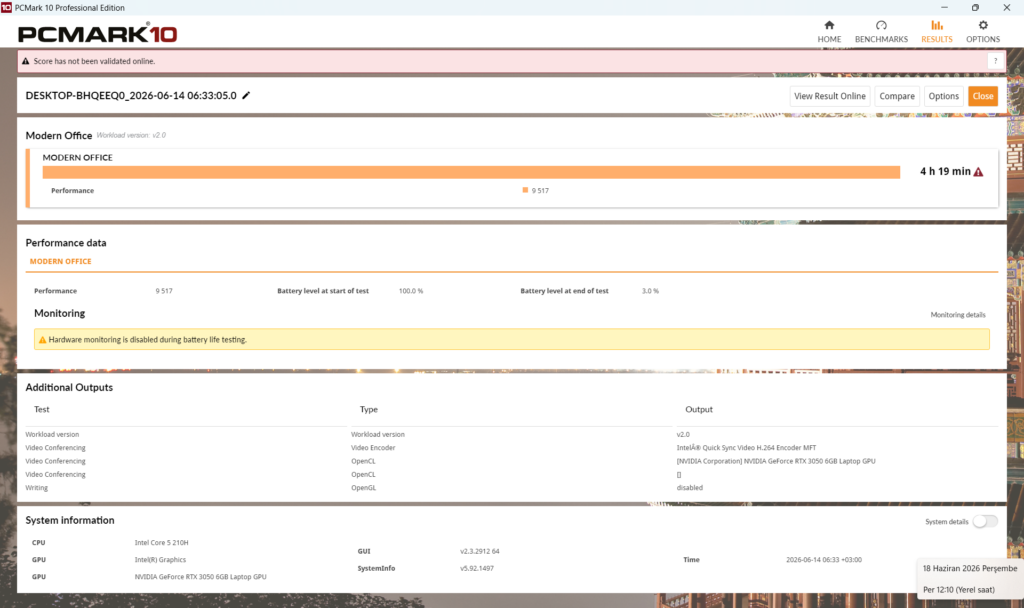Minimize the PCMark 10 window
Image resolution: width=1024 pixels, height=608 pixels.
pyautogui.click(x=944, y=7)
